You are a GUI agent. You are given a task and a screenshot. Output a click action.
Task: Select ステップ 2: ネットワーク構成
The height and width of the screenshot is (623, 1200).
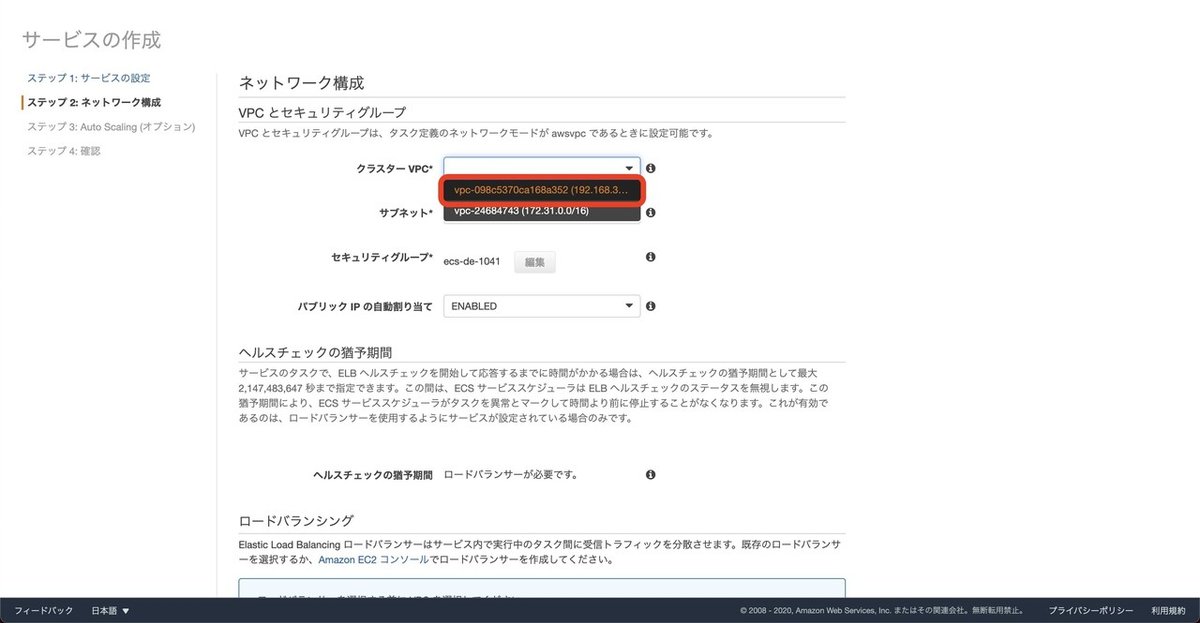click(x=93, y=102)
